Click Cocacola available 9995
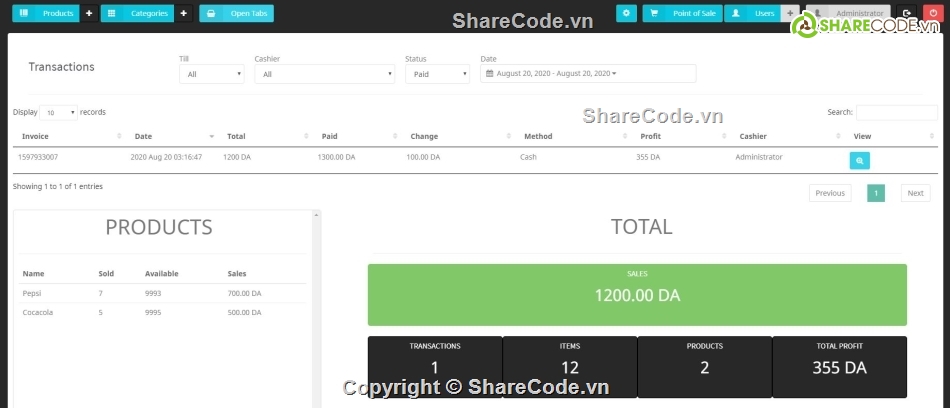This screenshot has height=408, width=950. click(x=153, y=313)
